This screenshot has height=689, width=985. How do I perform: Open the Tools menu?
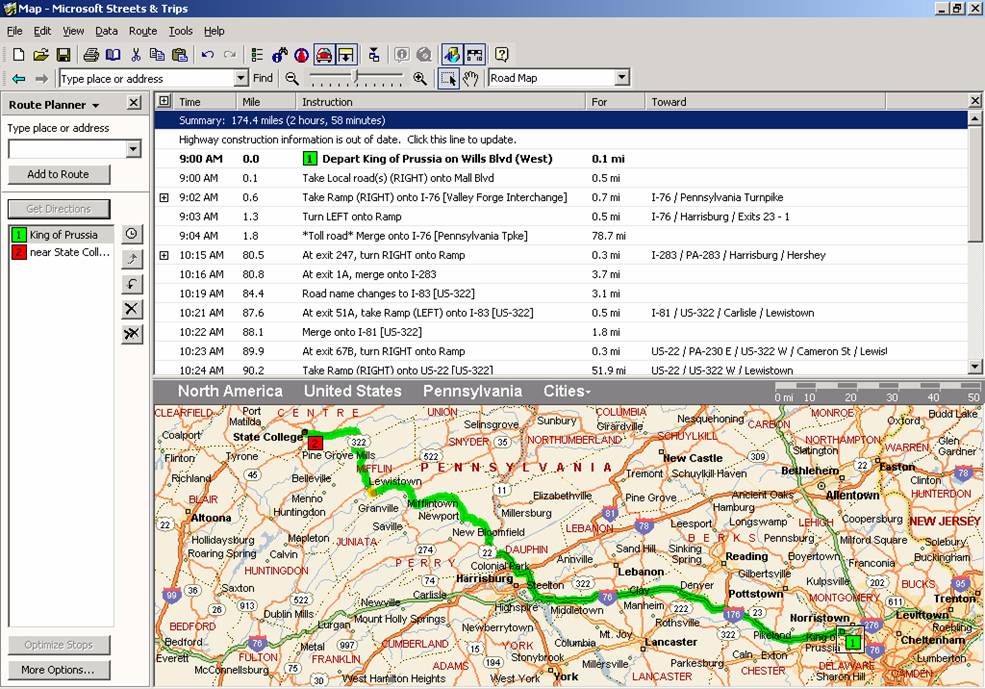(180, 31)
